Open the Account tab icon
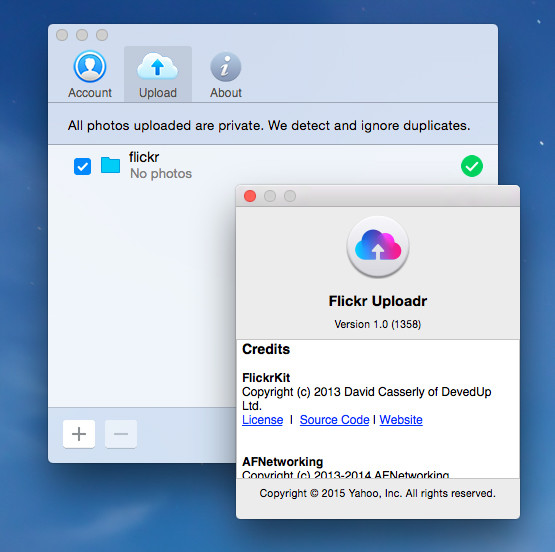 (90, 74)
